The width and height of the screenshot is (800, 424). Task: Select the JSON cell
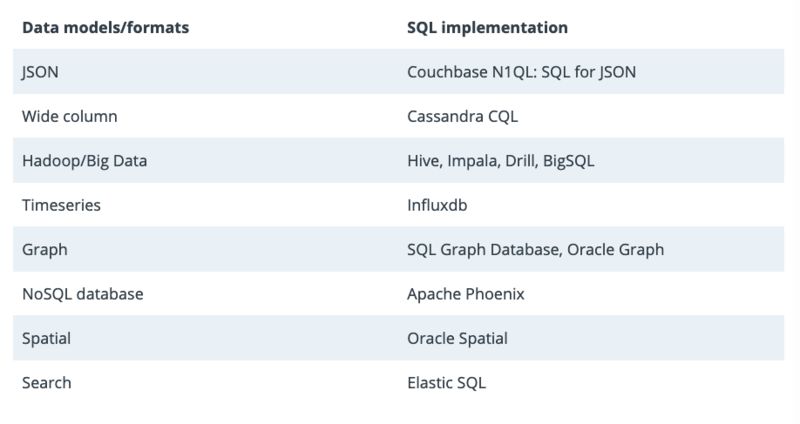point(40,72)
